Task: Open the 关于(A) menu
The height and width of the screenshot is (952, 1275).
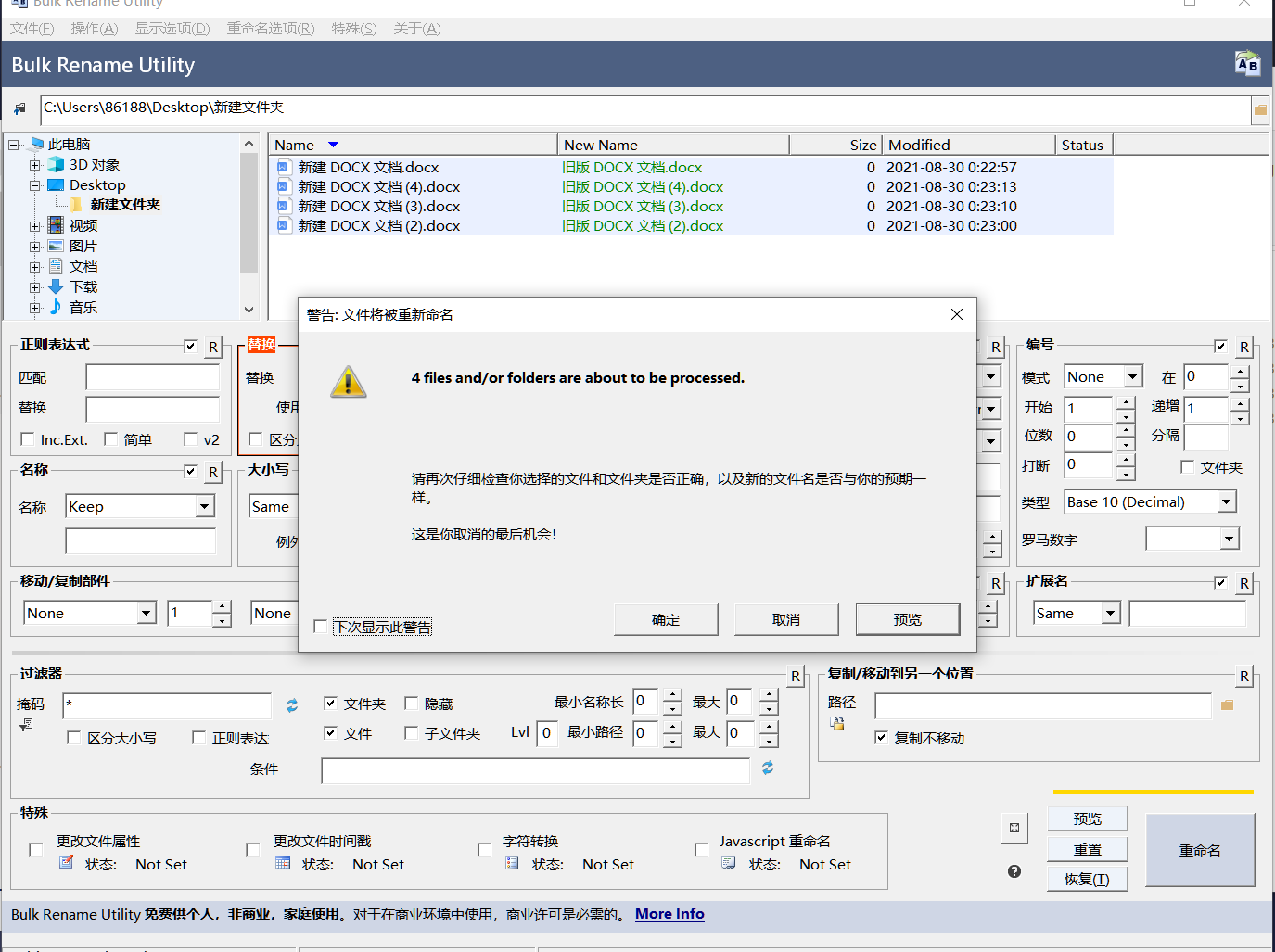Action: coord(417,28)
